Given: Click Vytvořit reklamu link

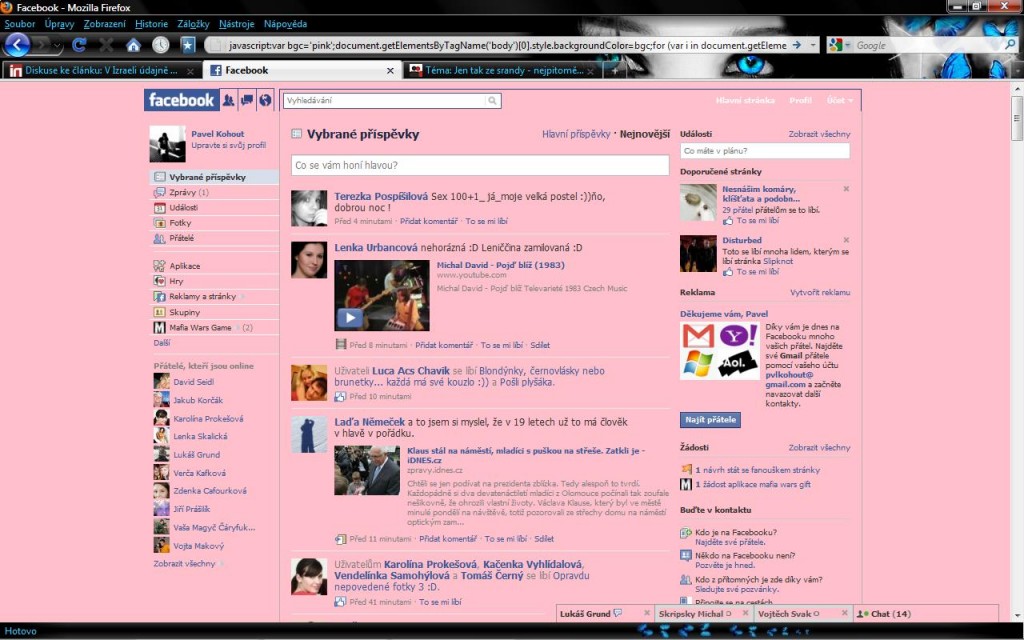Looking at the screenshot, I should coord(820,293).
